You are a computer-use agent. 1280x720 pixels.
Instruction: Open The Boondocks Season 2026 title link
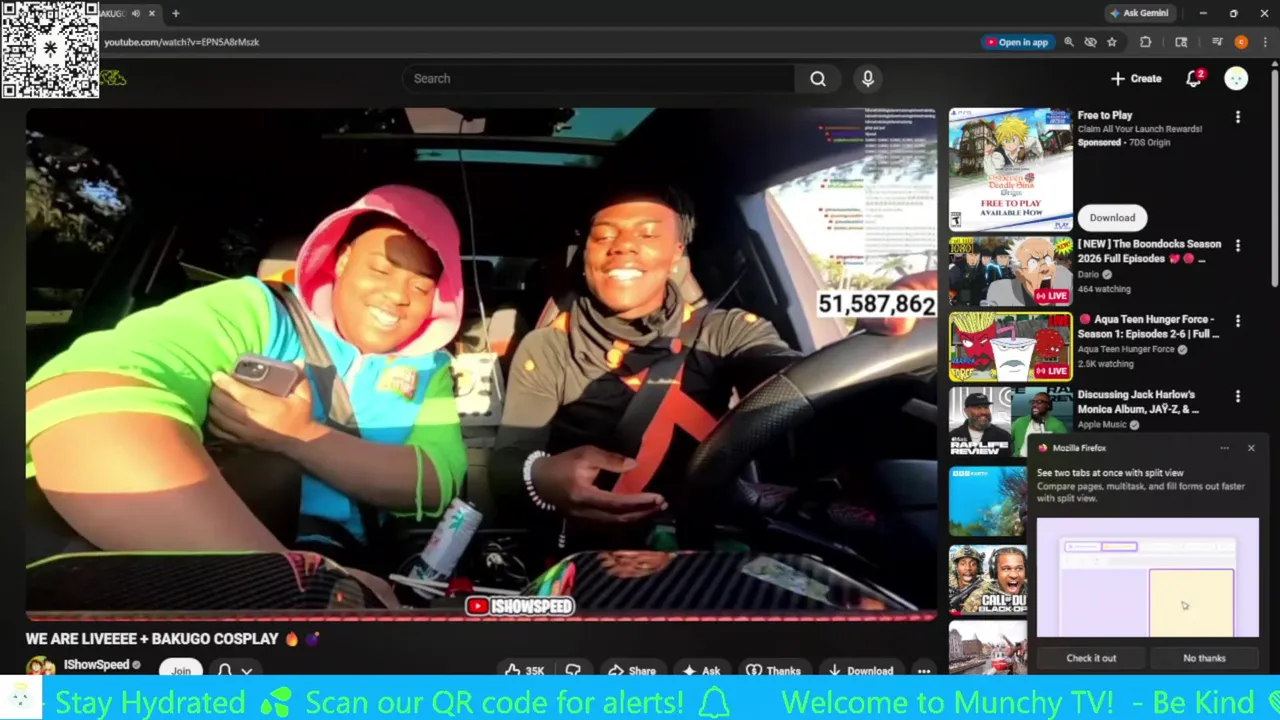(x=1149, y=251)
